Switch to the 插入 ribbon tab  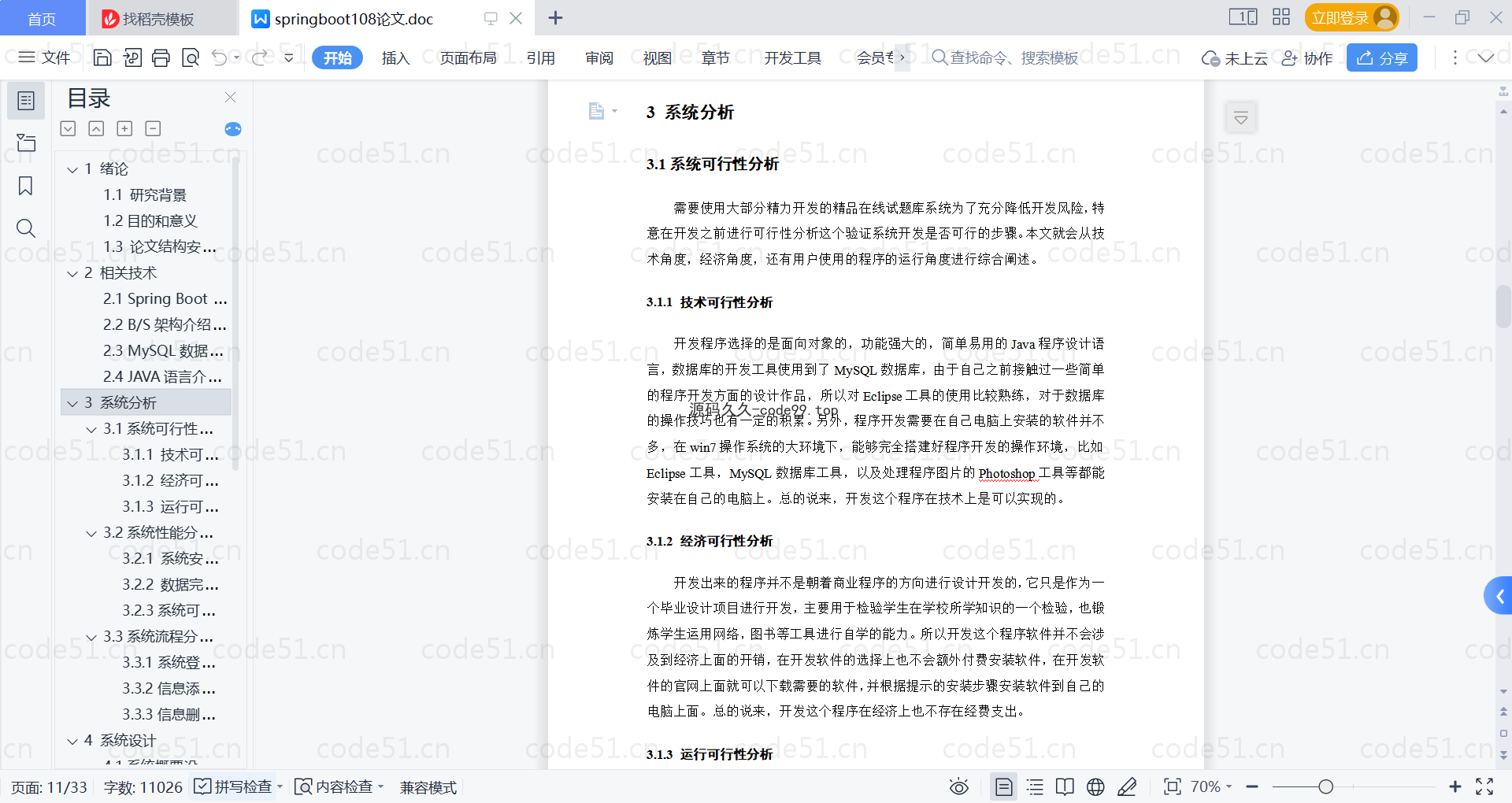point(395,57)
